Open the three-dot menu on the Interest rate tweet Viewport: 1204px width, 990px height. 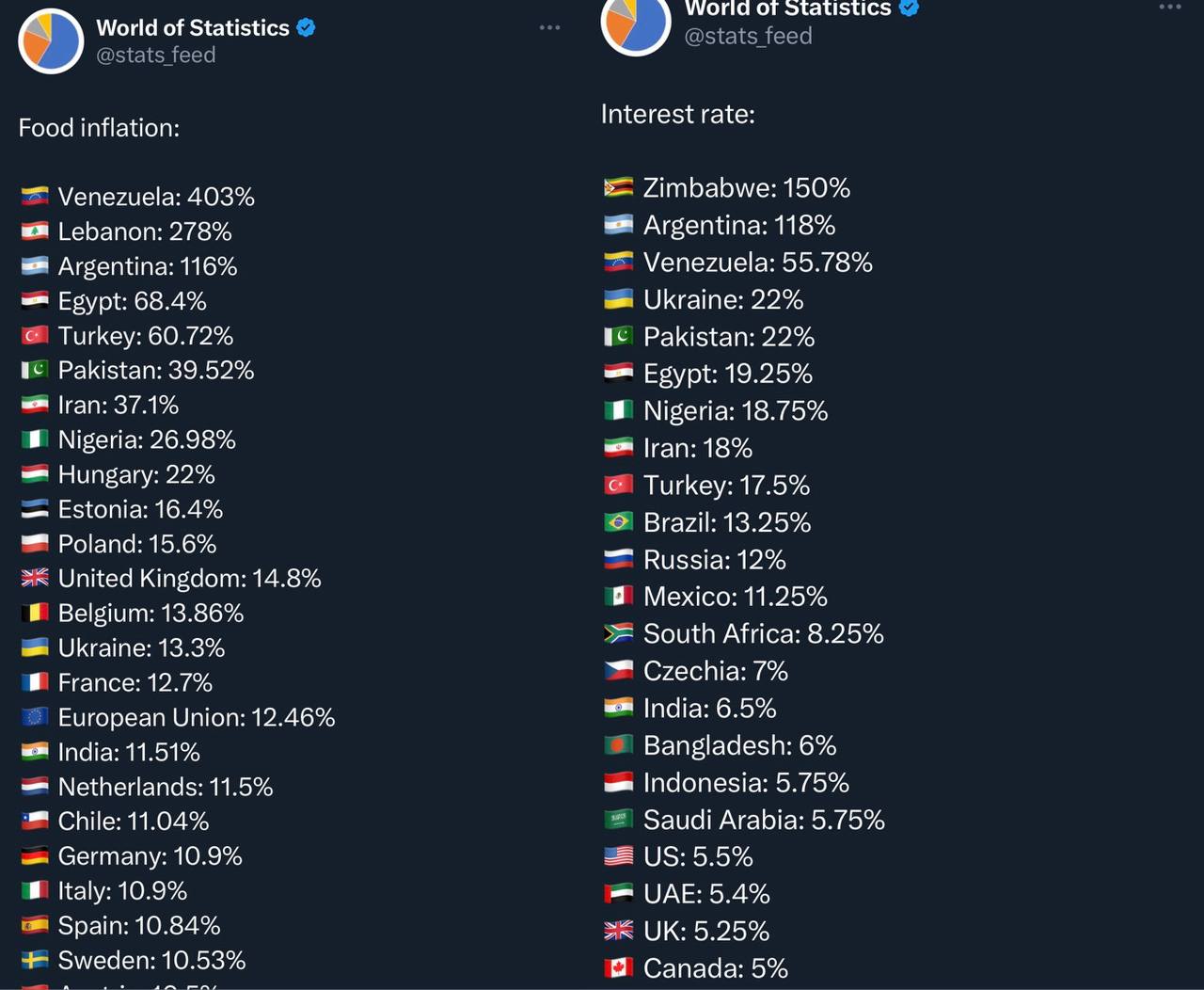coord(1169,8)
